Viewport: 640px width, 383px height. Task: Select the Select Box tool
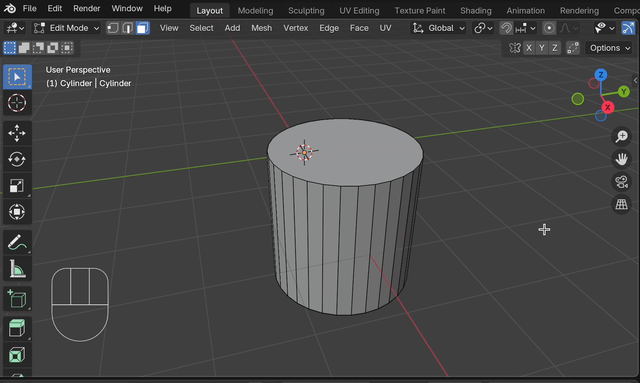point(17,77)
